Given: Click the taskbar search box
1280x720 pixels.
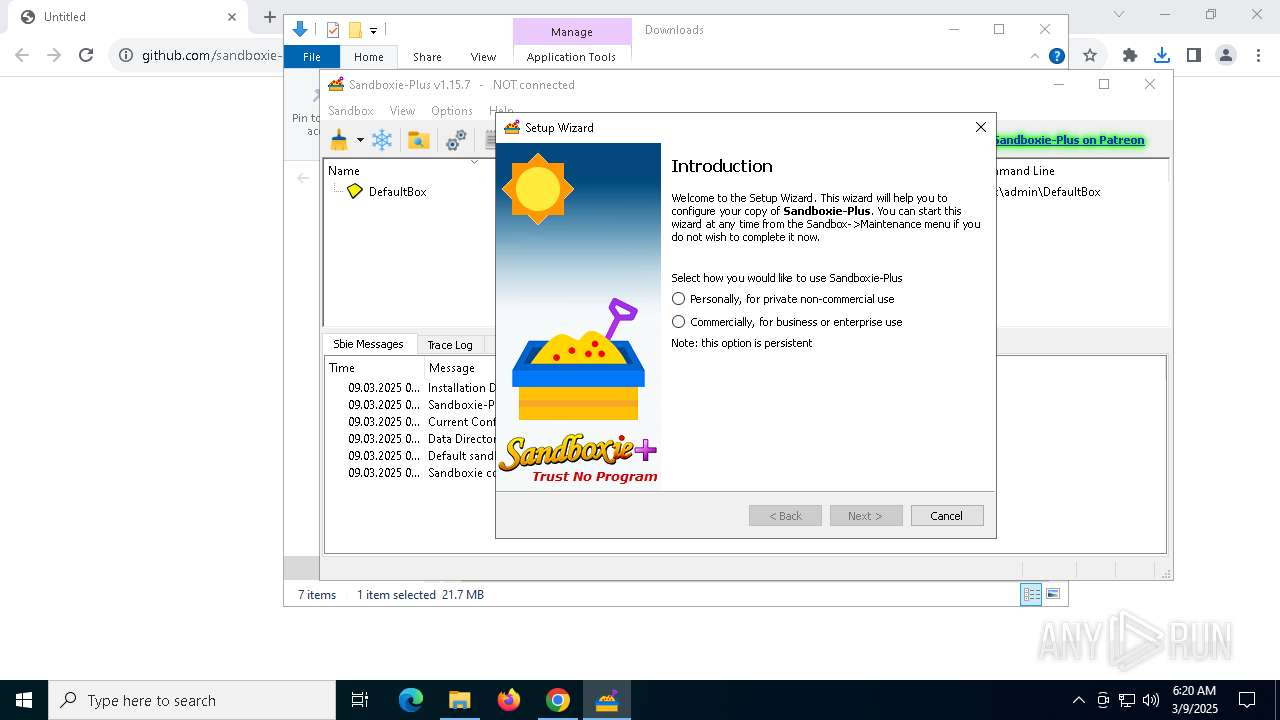Looking at the screenshot, I should click(x=192, y=700).
